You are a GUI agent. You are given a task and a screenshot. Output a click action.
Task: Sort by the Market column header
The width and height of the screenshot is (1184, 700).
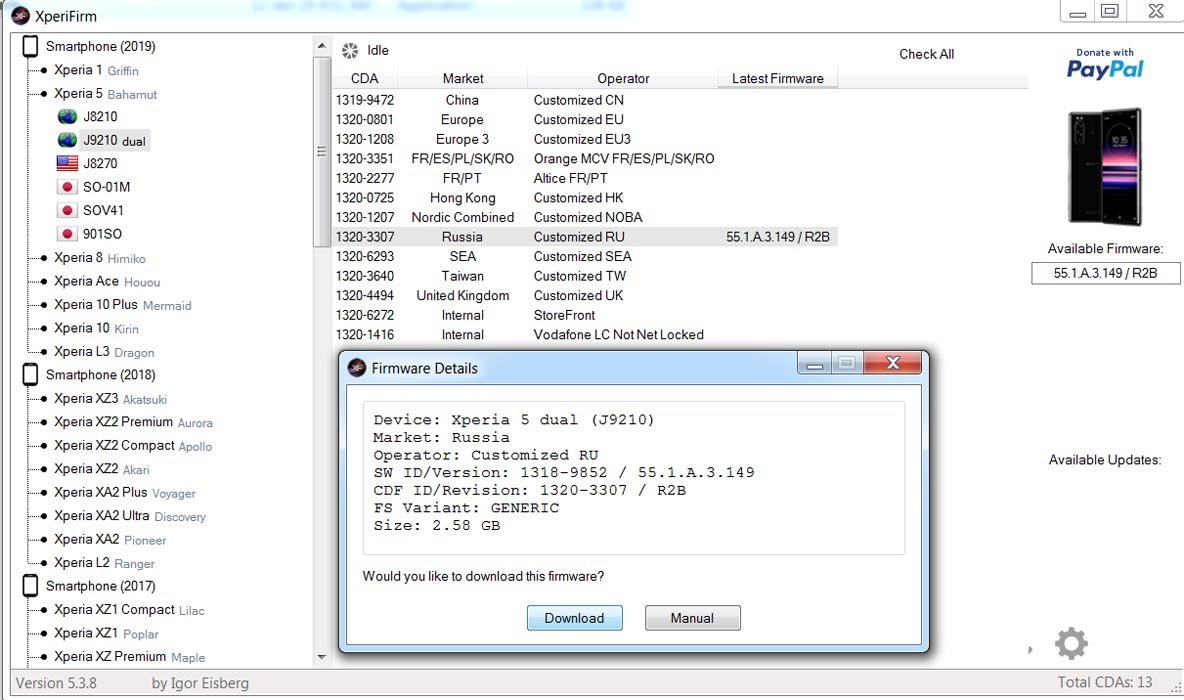click(462, 79)
